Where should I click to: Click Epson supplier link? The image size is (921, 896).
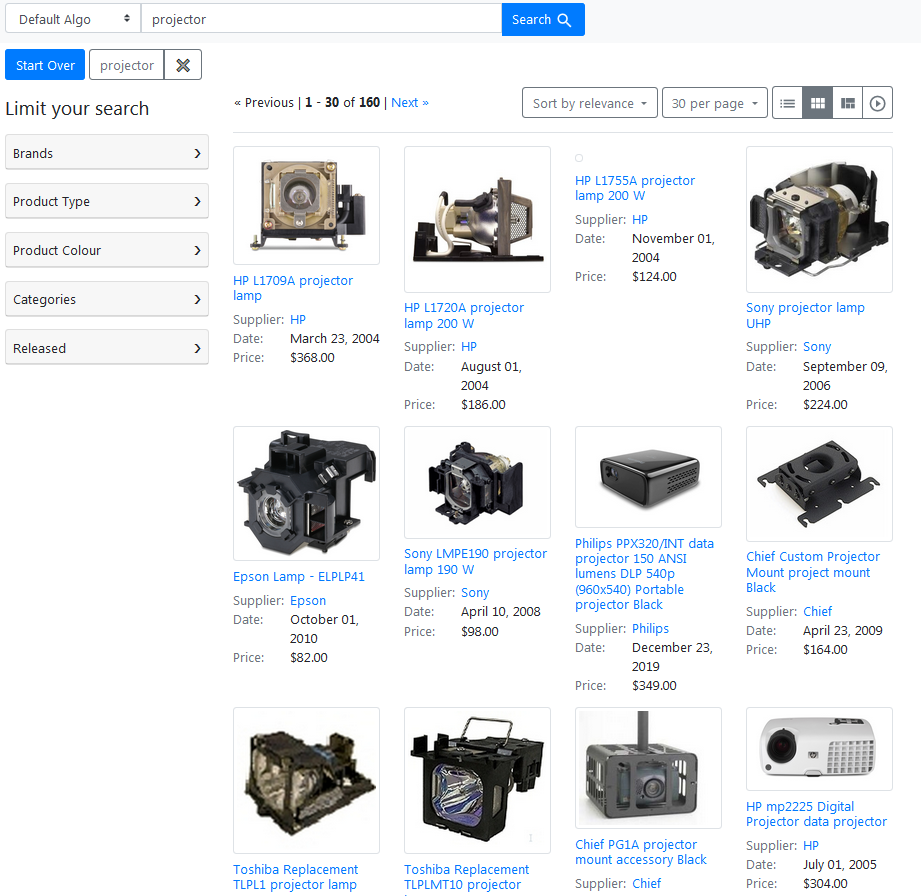308,600
